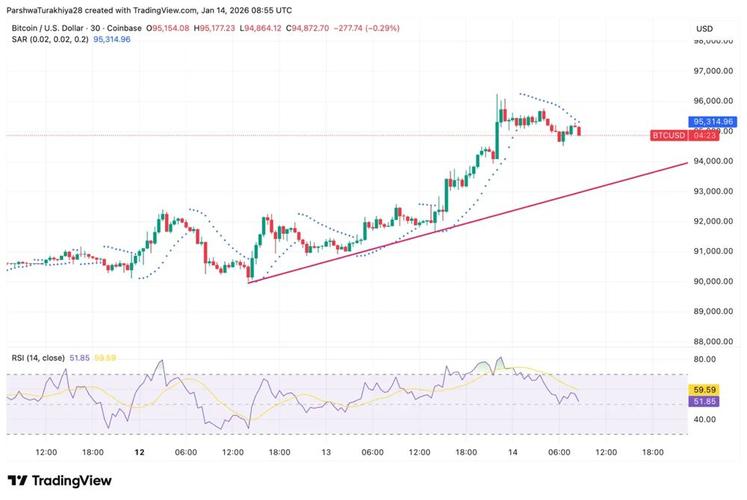The width and height of the screenshot is (747, 500).
Task: Click the blue SAR price label 95,314.96
Action: click(x=713, y=122)
